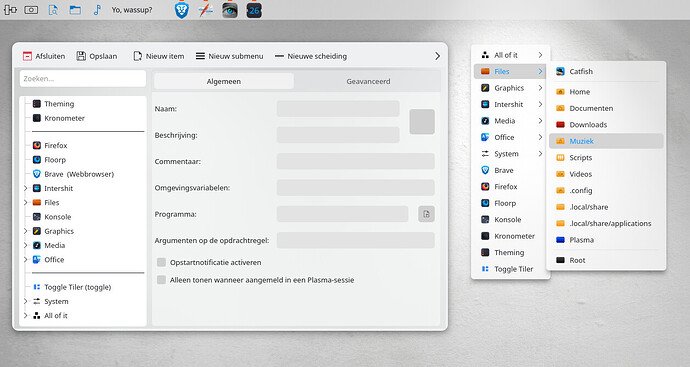Focus the Zoeken search field

[83, 79]
